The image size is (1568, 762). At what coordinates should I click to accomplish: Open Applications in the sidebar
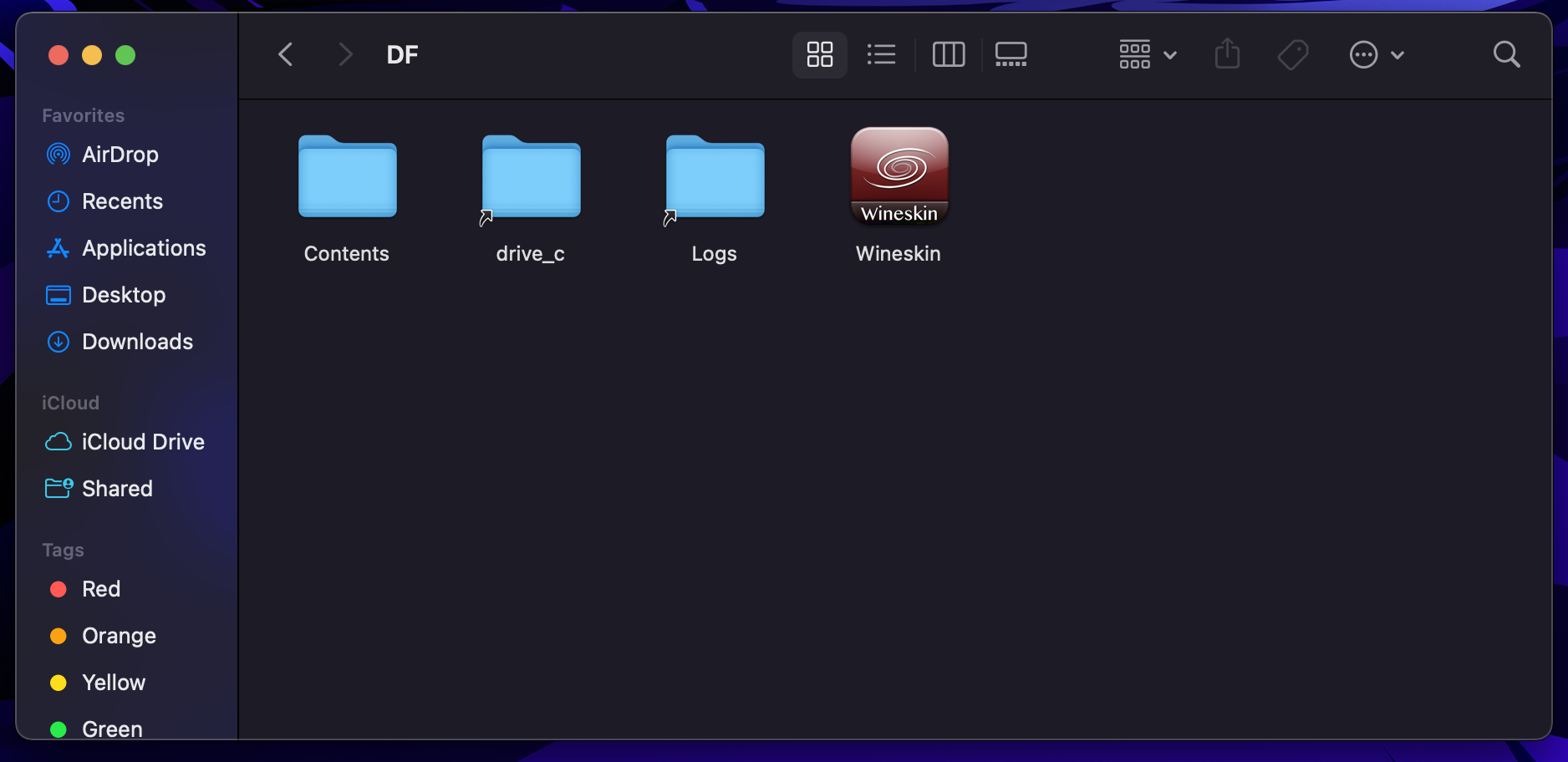point(127,248)
